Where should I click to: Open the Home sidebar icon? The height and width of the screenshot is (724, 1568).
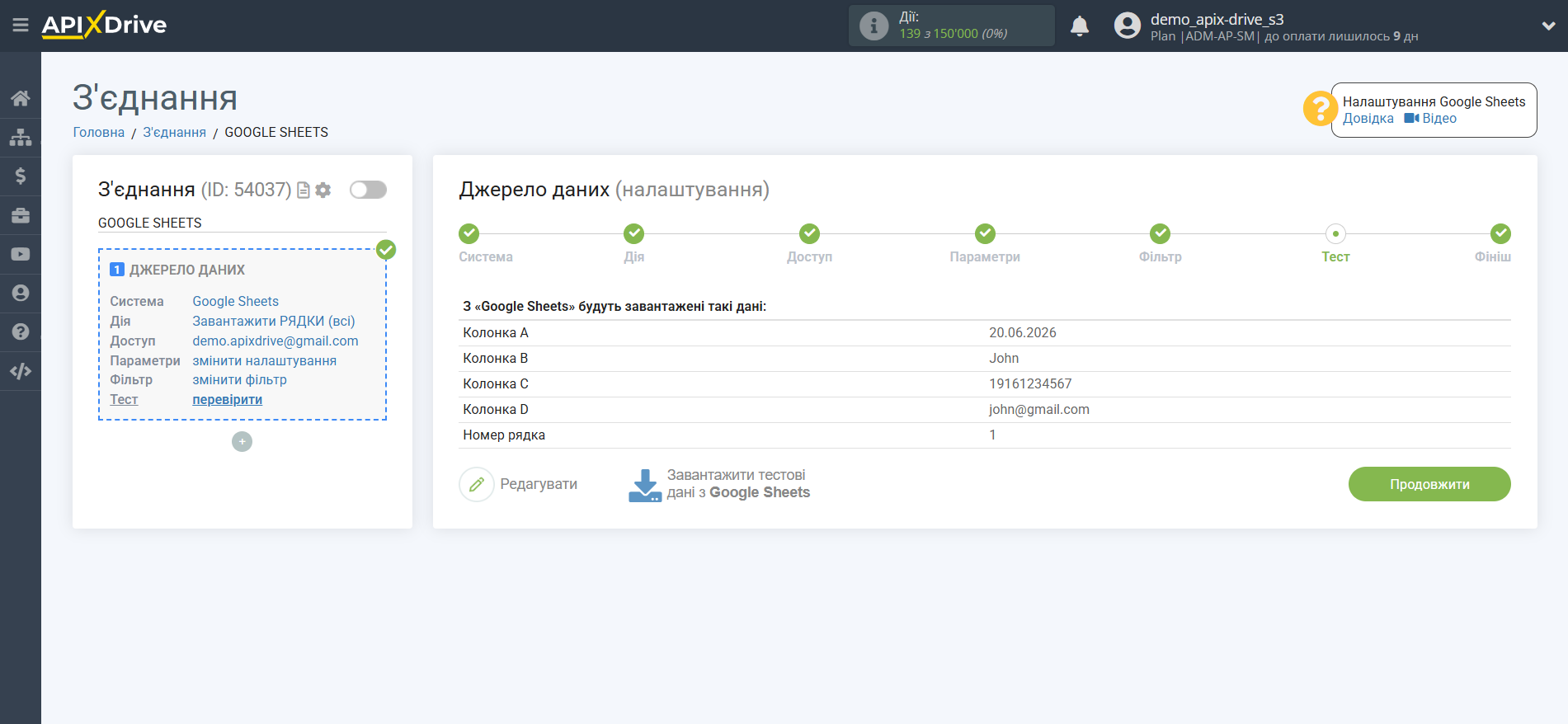tap(21, 98)
